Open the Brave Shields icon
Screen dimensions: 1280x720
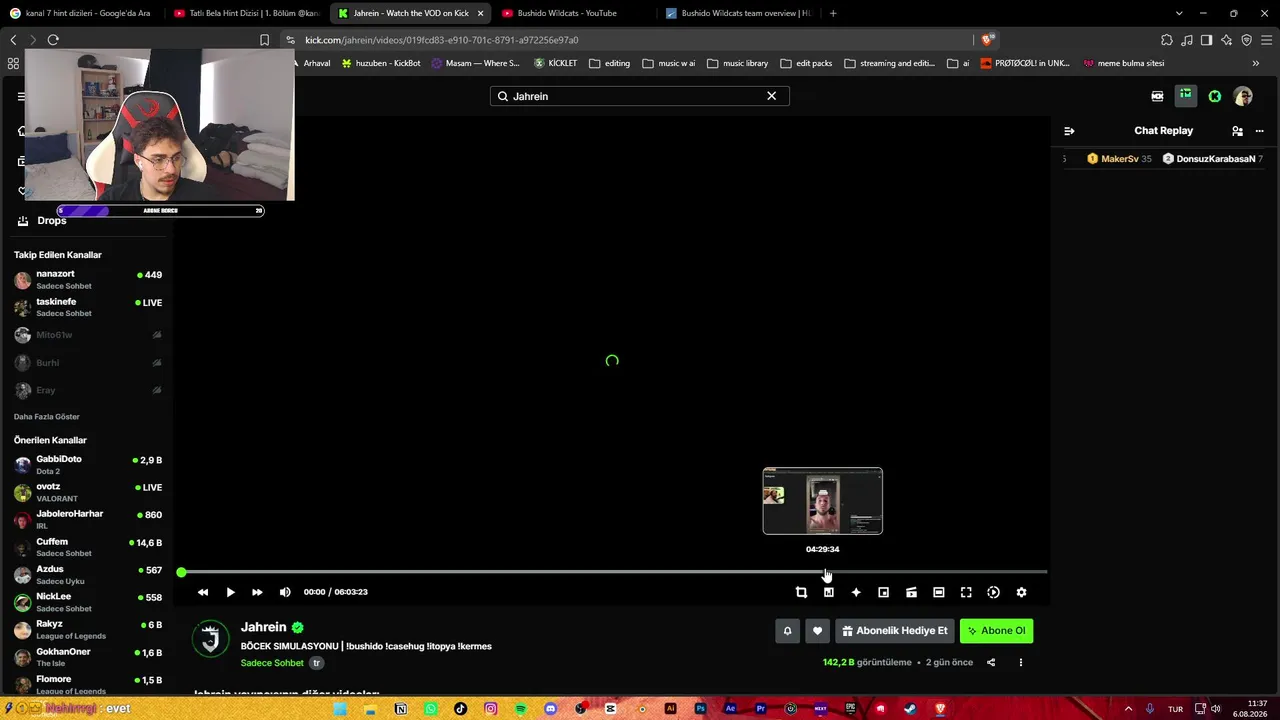click(x=987, y=40)
